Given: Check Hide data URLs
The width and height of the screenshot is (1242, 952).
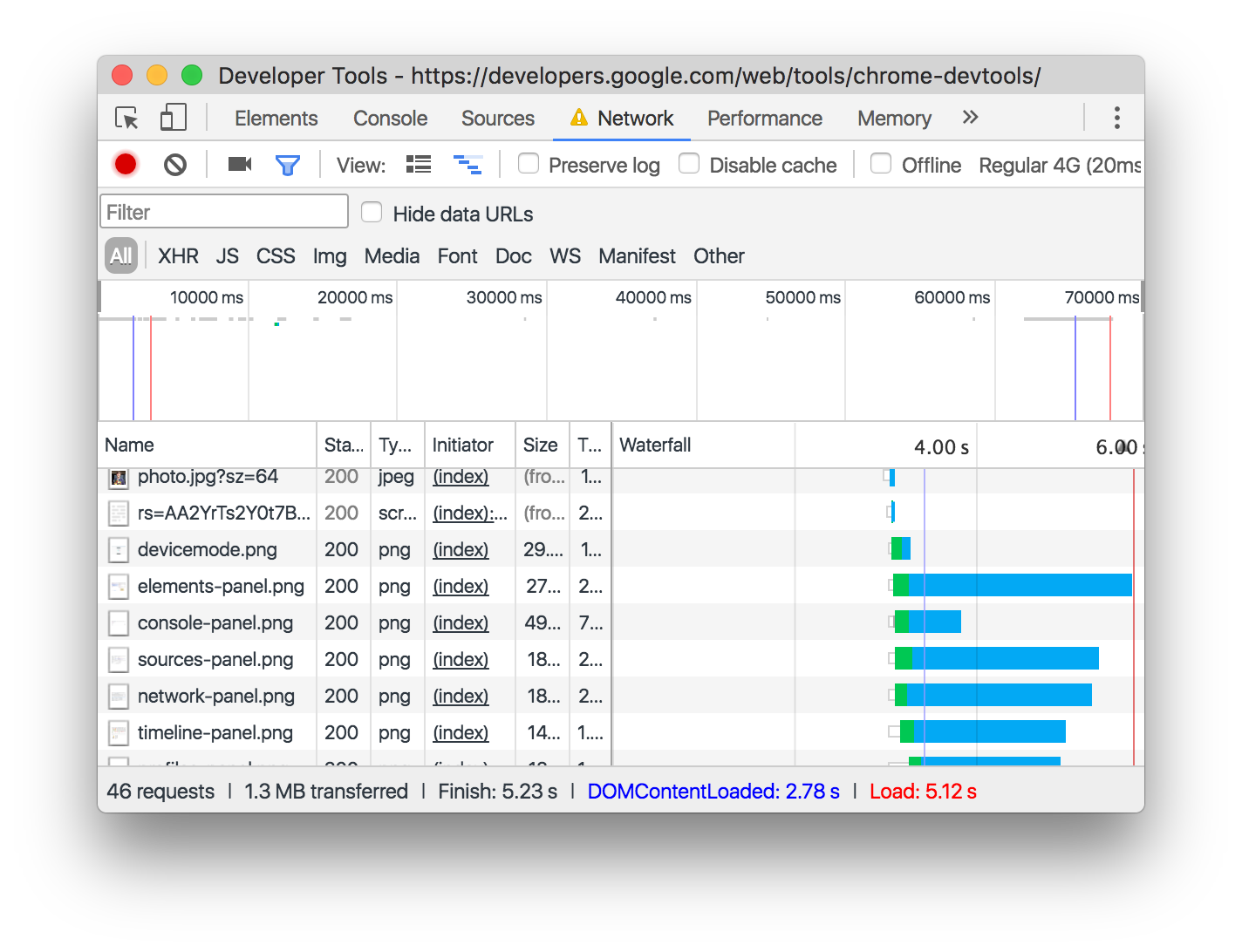Looking at the screenshot, I should pos(372,212).
